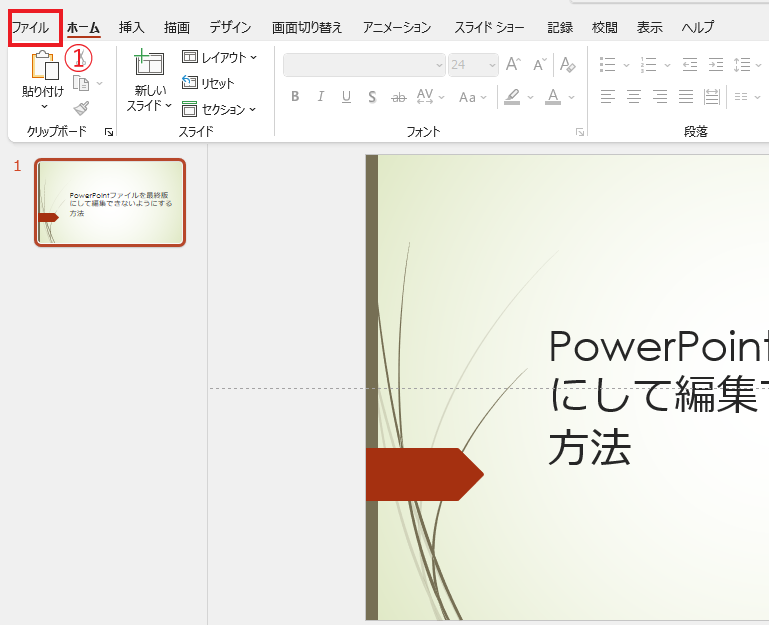Align text to the left
The image size is (769, 625).
[x=608, y=97]
